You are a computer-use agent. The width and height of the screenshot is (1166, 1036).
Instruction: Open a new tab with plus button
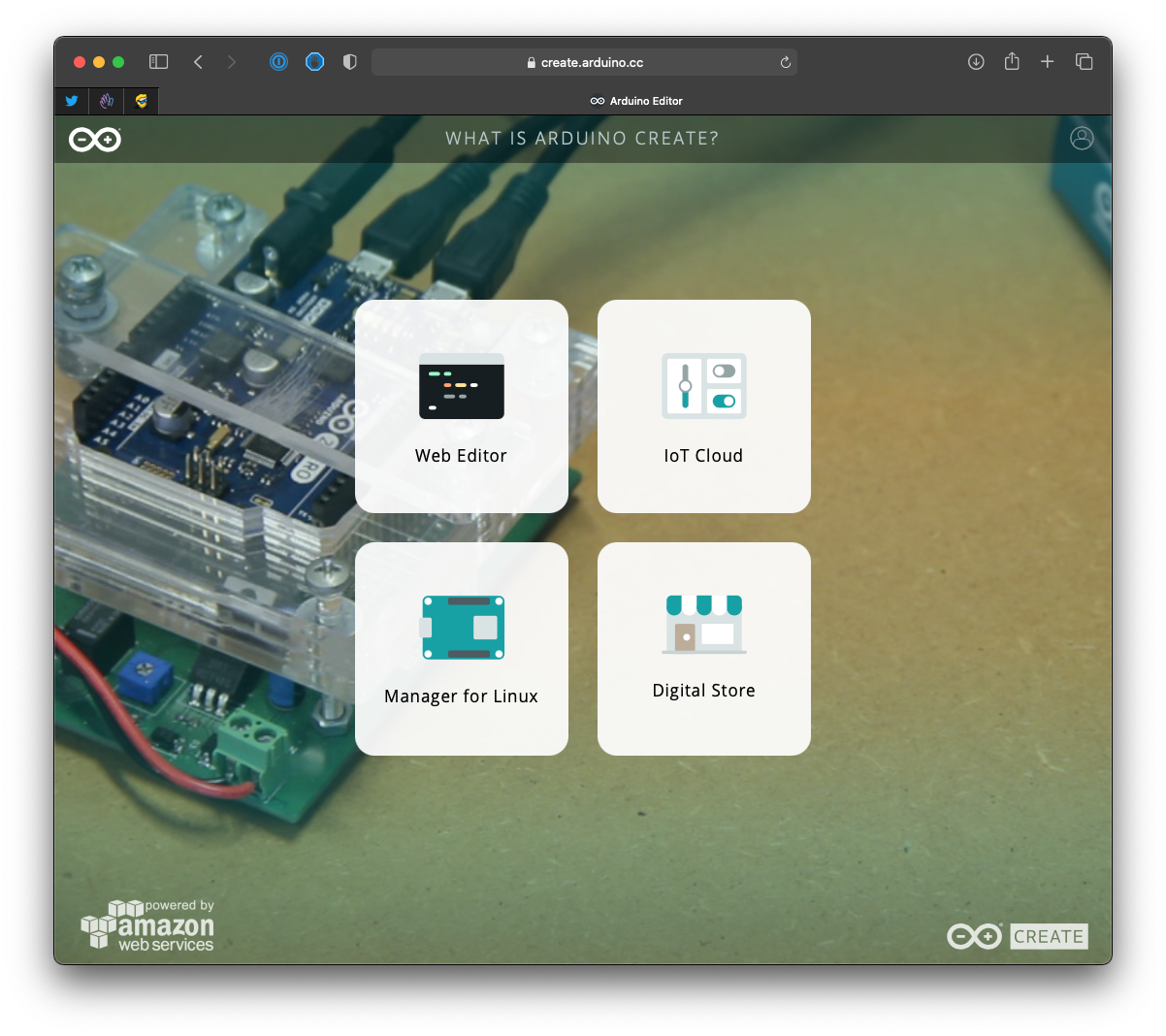(1048, 62)
